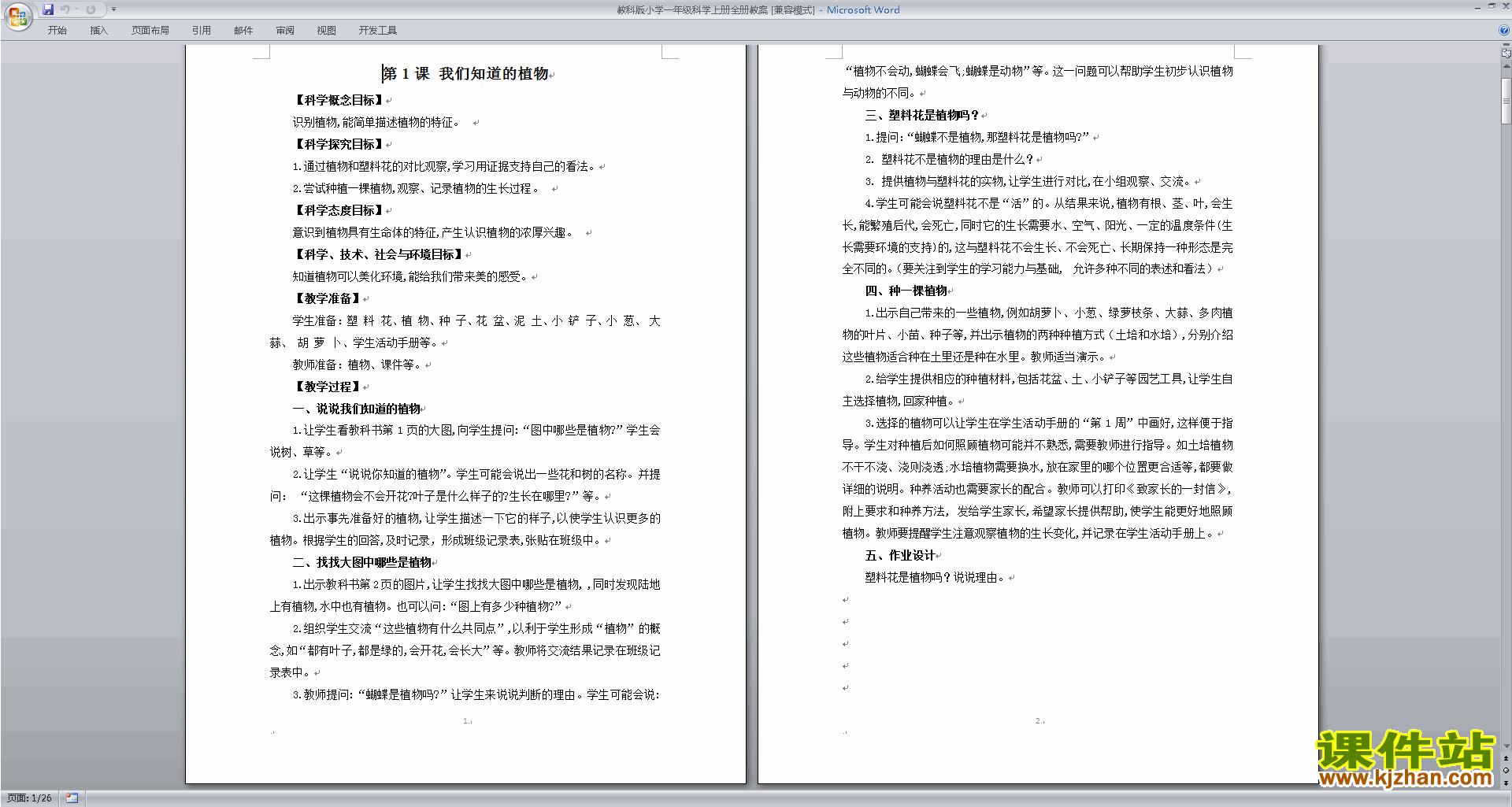Click the heading 【科学态度目标】
1512x807 pixels.
point(339,210)
